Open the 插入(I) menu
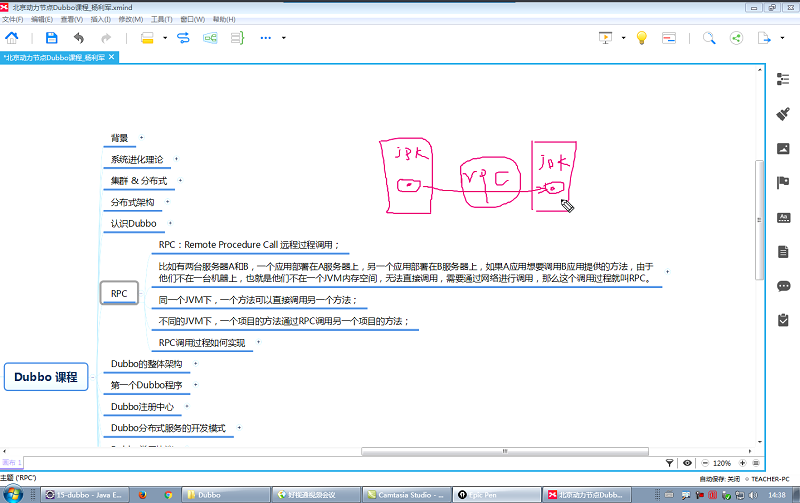Screen dimensions: 800x503 101,19
